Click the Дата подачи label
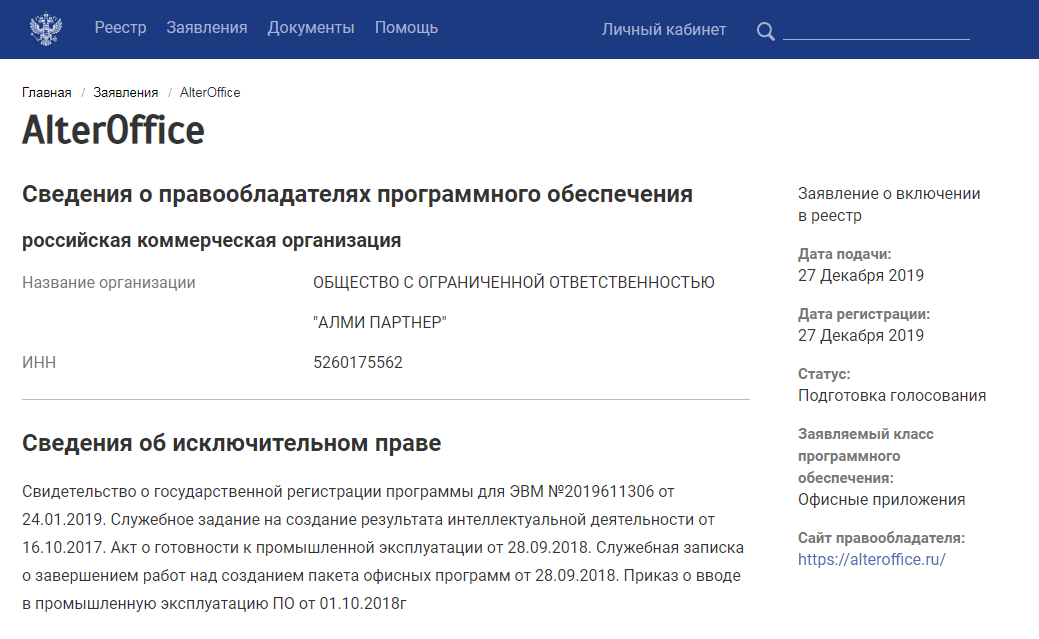The image size is (1039, 639). click(x=845, y=254)
